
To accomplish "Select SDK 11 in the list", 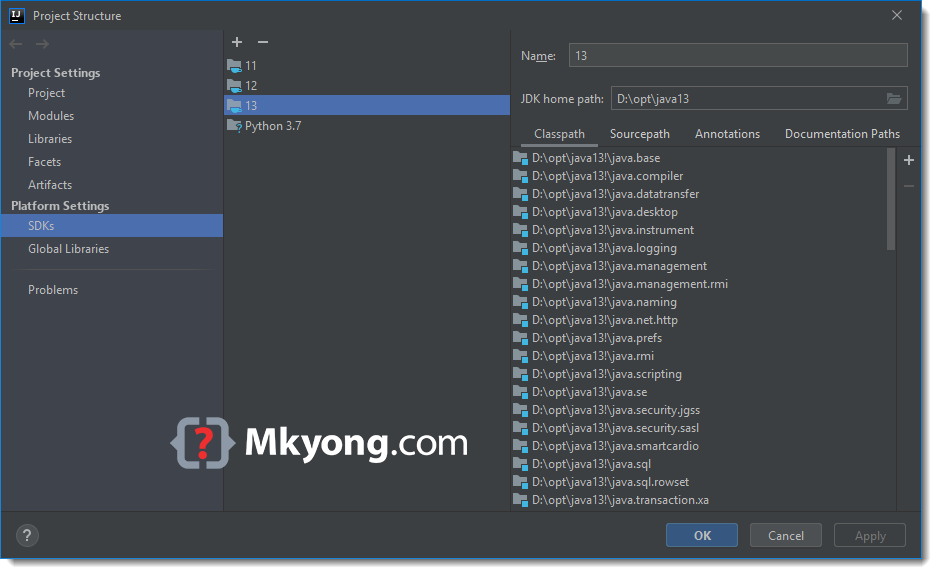I will [367, 66].
